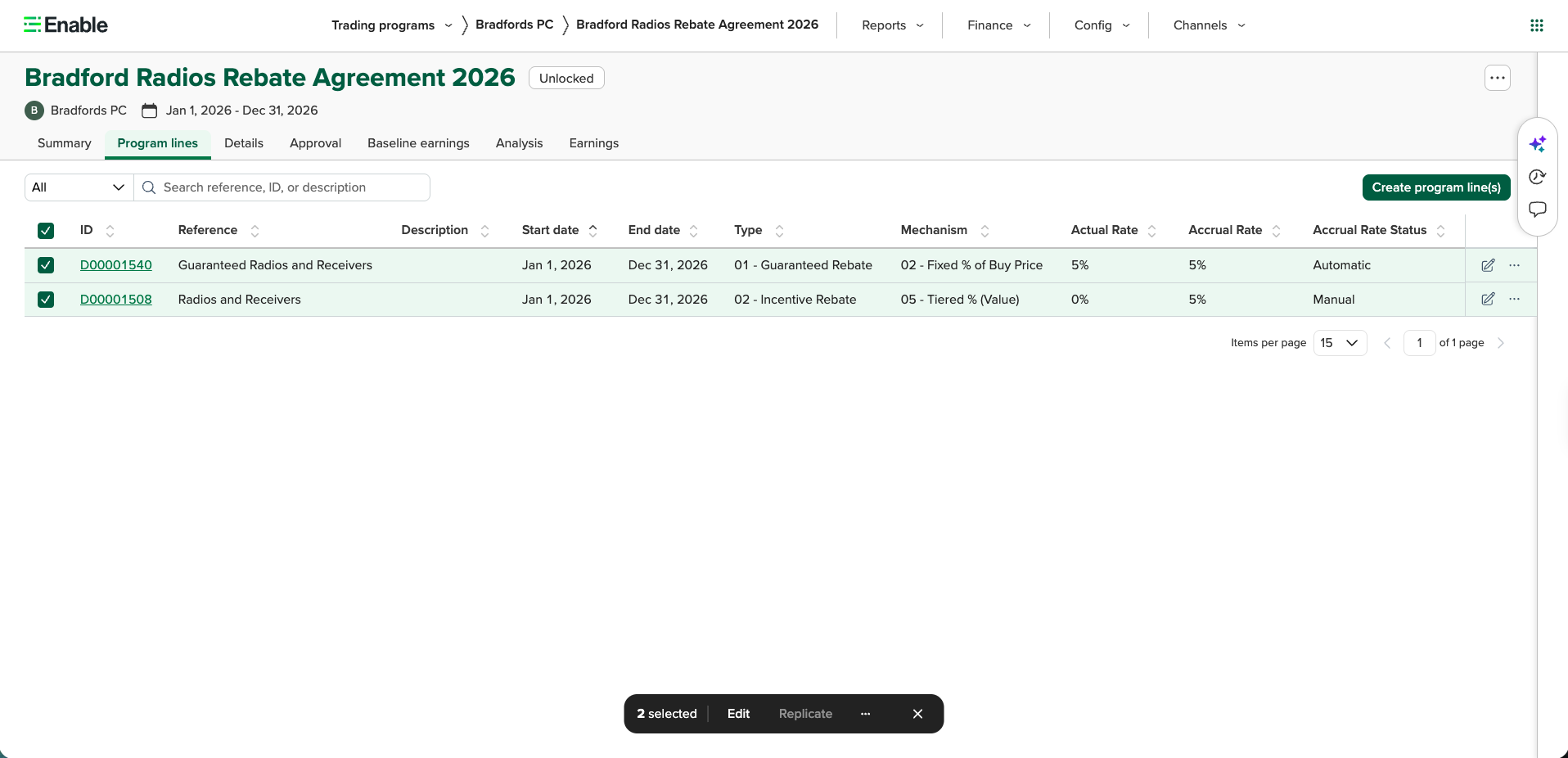Focus the search reference, ID, or description field
The image size is (1568, 758).
[x=282, y=187]
